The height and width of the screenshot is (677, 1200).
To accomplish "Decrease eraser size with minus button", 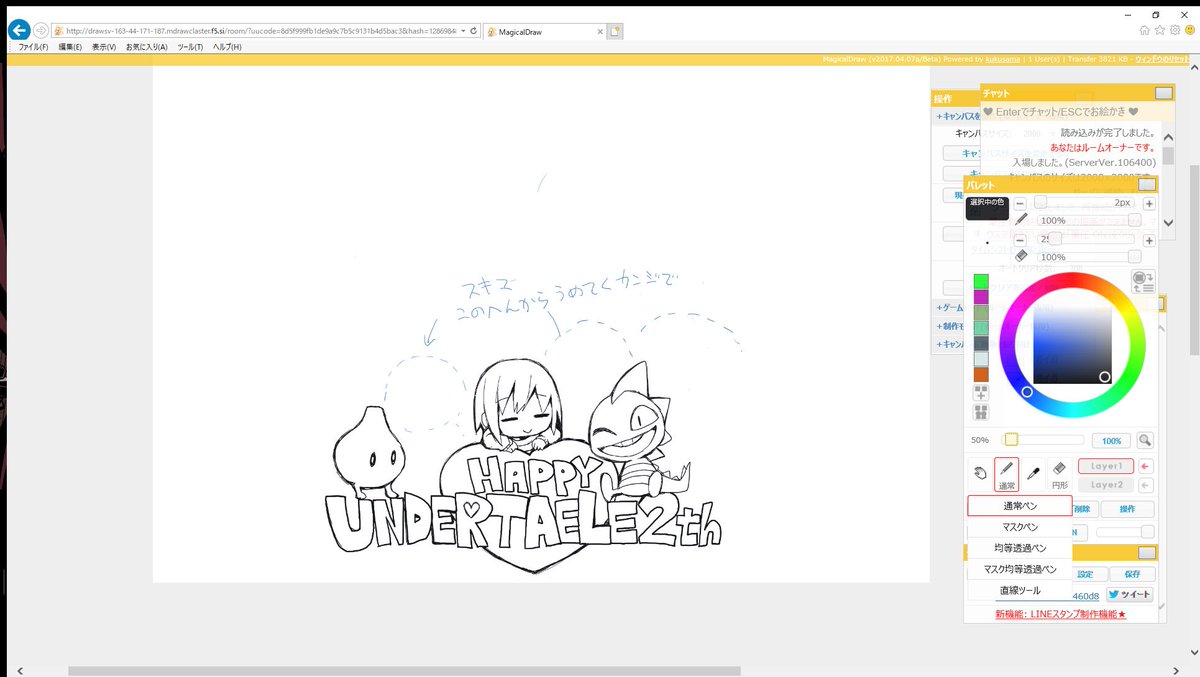I will tap(1020, 240).
